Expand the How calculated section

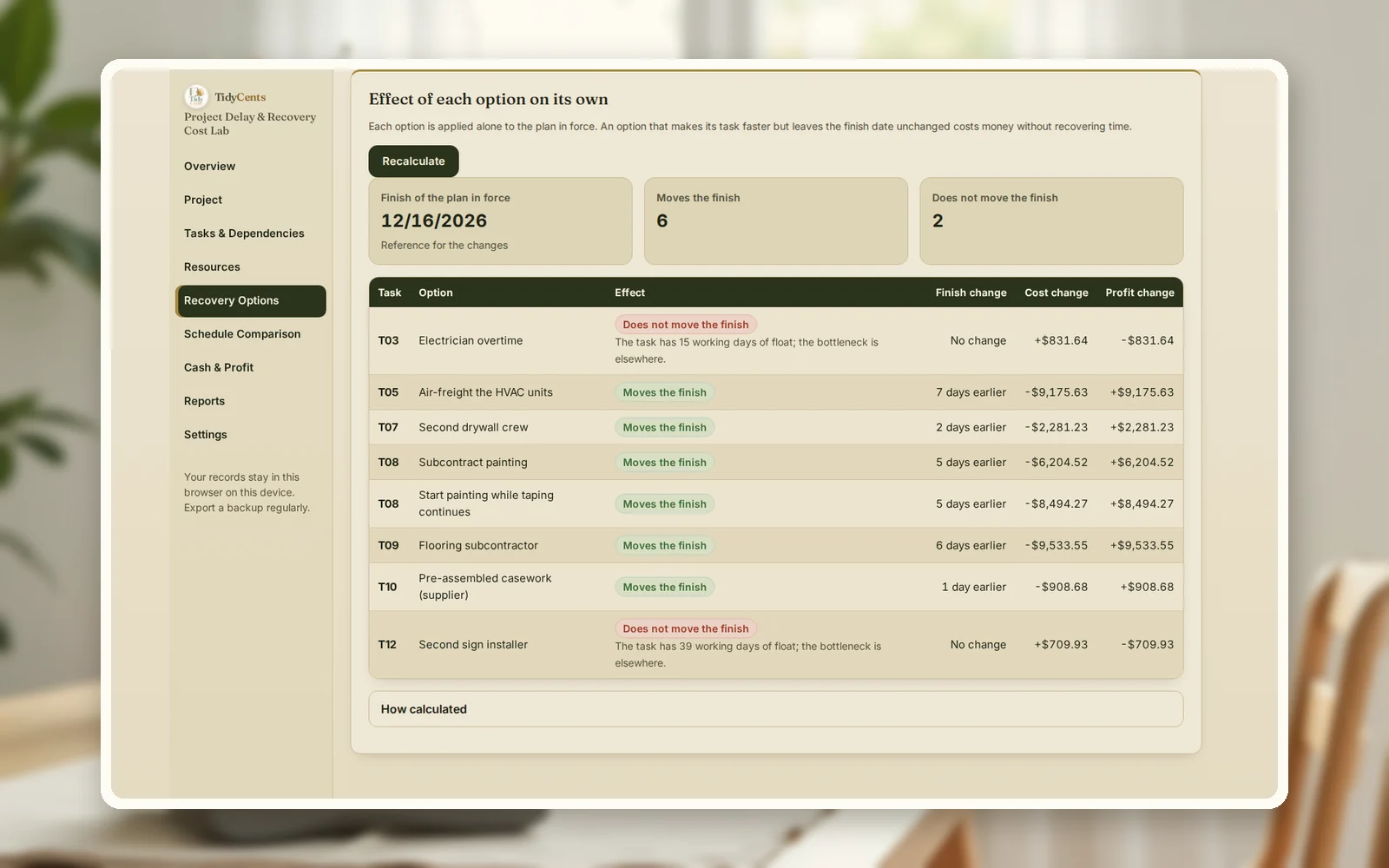tap(775, 709)
